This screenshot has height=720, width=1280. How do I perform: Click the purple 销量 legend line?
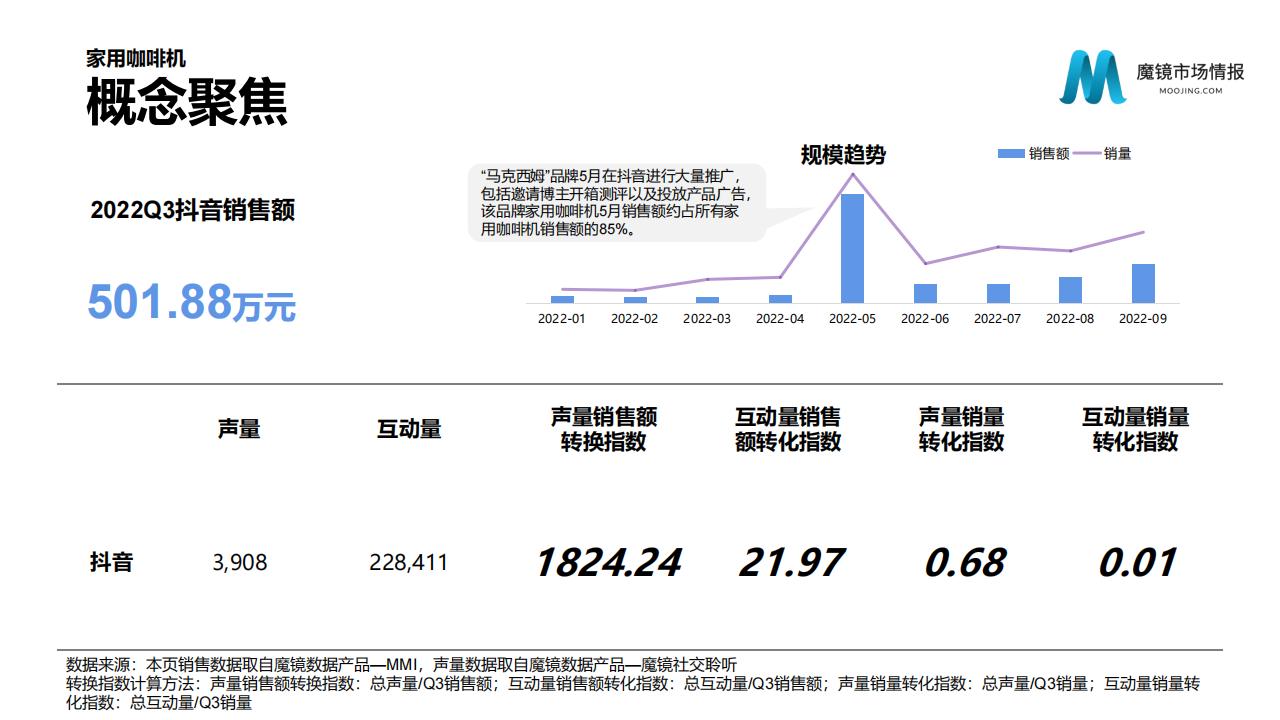tap(1086, 153)
